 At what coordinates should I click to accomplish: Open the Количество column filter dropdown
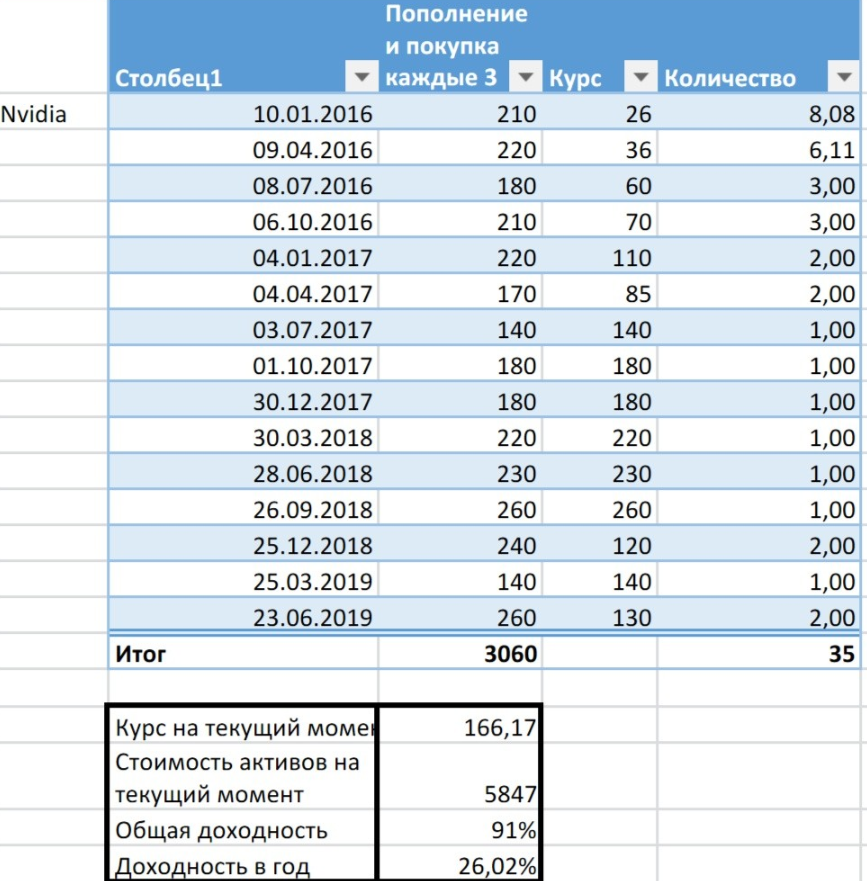coord(843,76)
